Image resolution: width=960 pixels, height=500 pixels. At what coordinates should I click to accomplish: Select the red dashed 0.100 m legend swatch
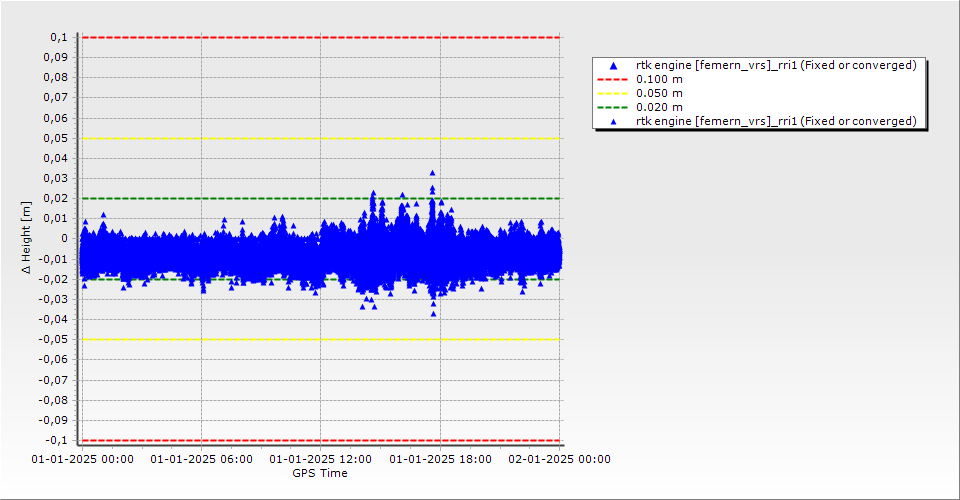coord(612,79)
